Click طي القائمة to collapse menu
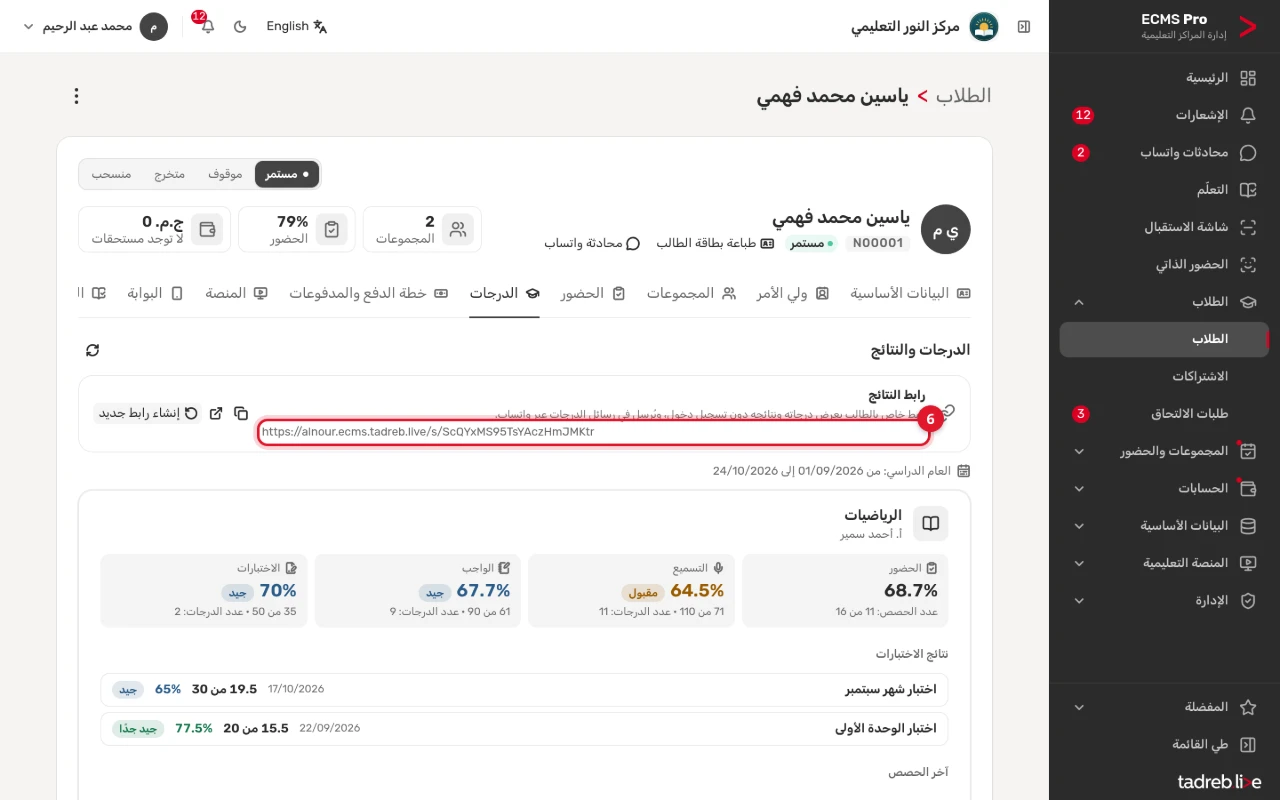Viewport: 1280px width, 800px height. [1164, 745]
